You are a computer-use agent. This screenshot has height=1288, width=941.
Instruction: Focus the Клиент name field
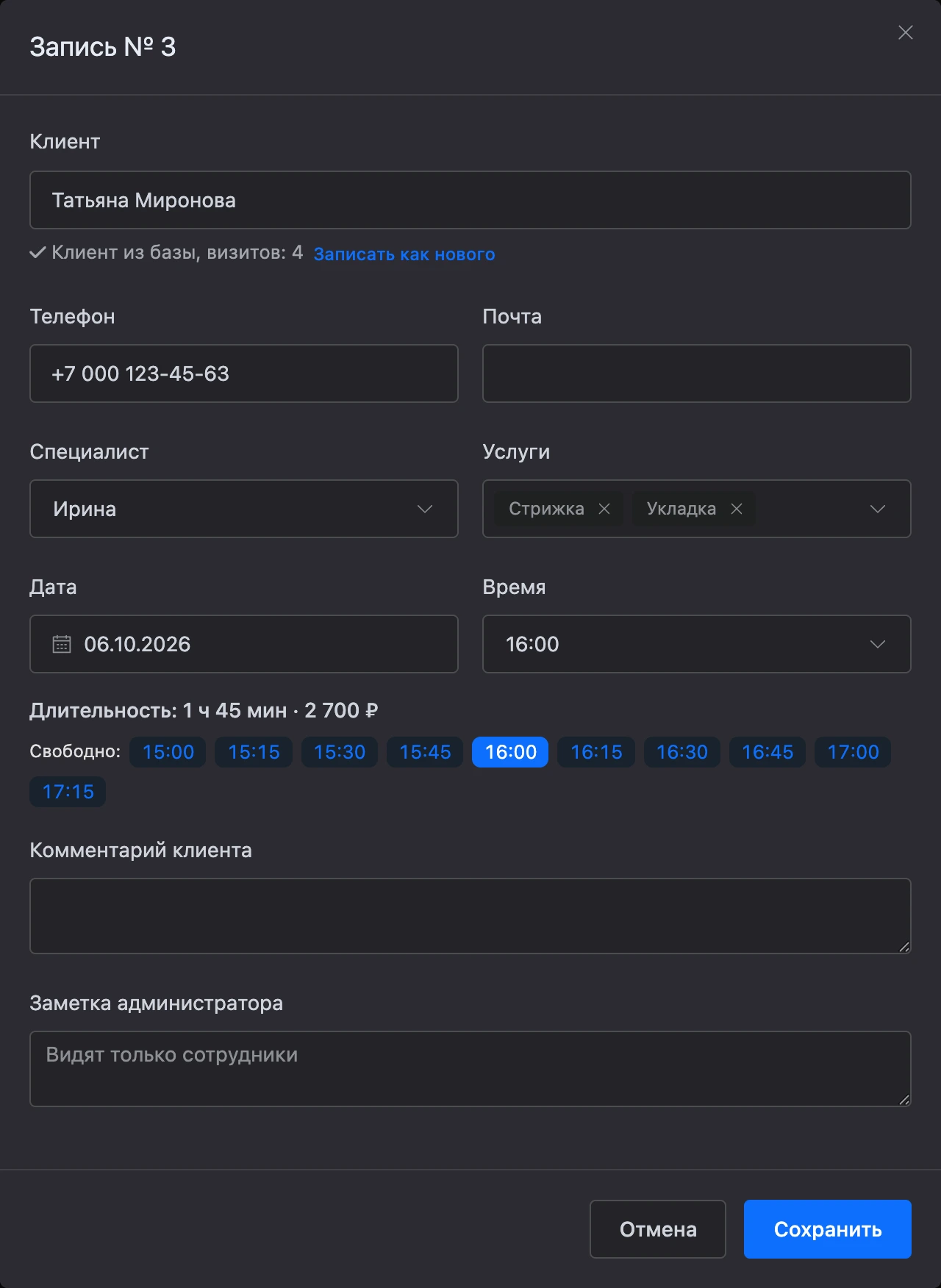point(470,200)
